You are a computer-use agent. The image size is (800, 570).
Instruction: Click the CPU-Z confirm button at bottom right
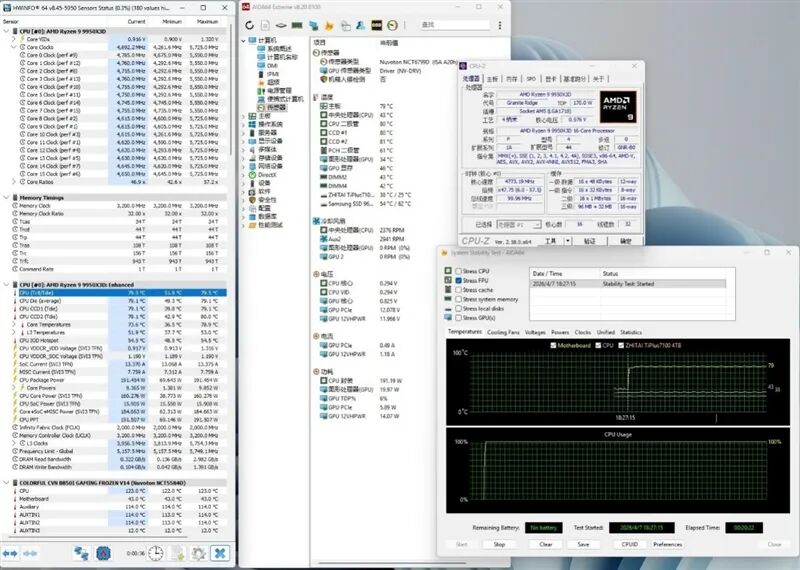pyautogui.click(x=626, y=241)
